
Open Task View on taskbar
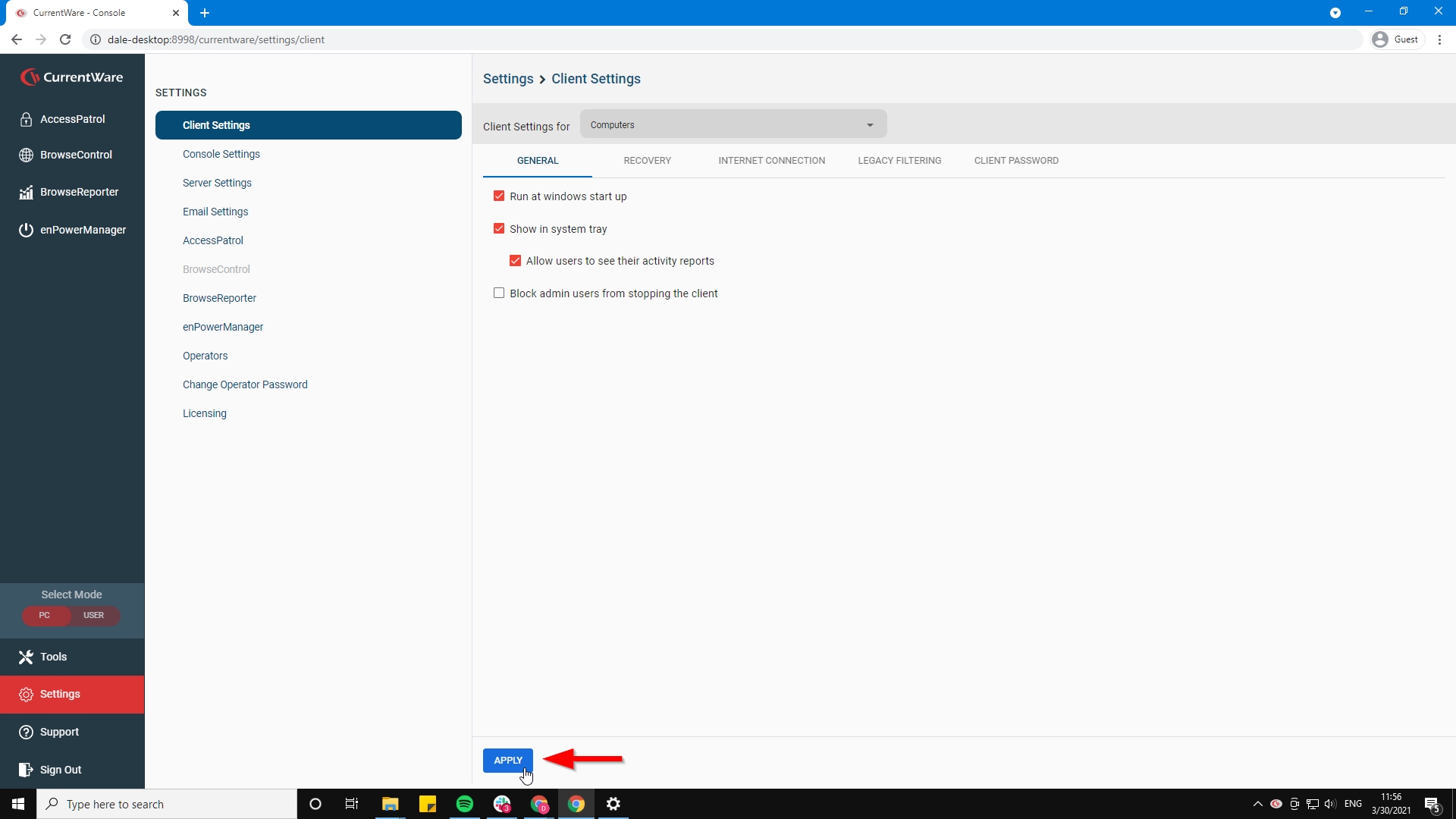352,804
